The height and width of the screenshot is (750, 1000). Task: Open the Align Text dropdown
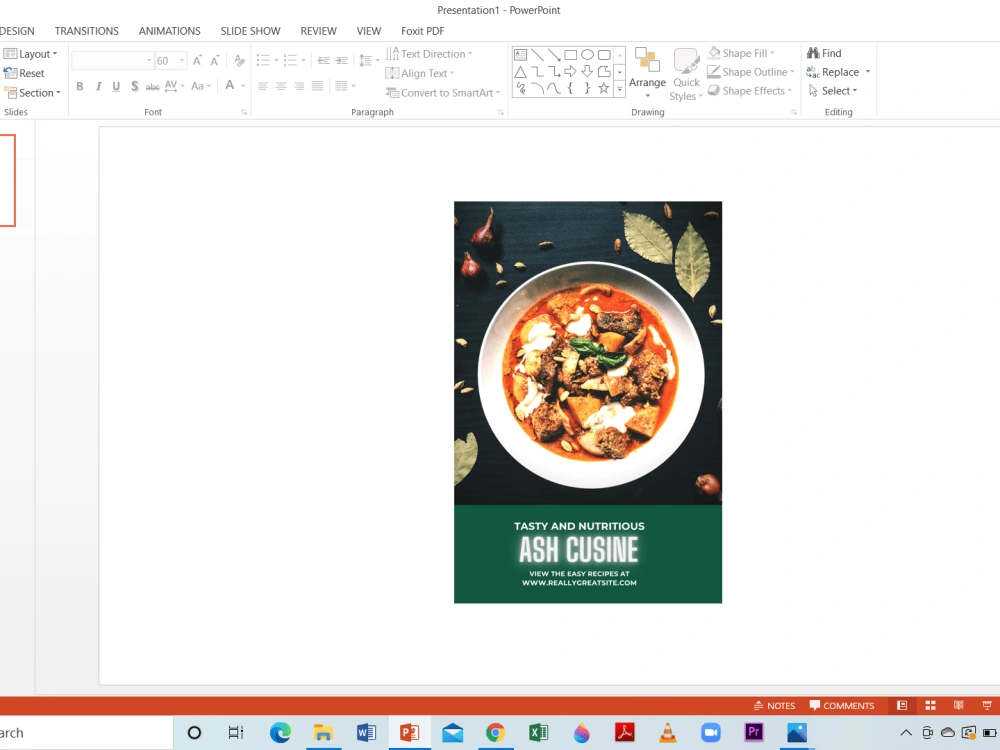click(x=420, y=73)
